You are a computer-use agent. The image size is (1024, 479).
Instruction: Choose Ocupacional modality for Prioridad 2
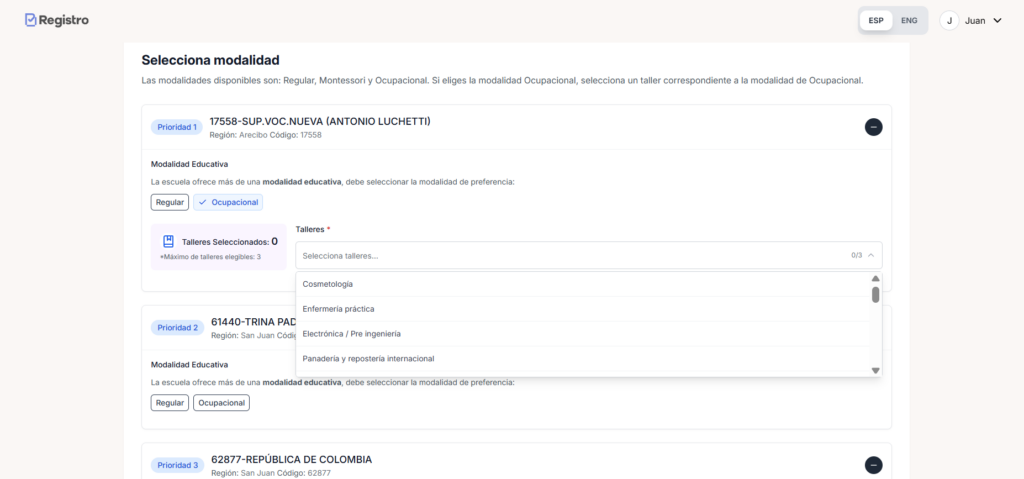(222, 403)
